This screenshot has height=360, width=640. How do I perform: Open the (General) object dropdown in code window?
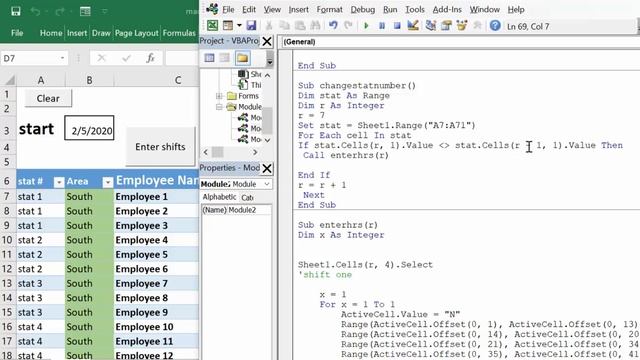tap(460, 42)
